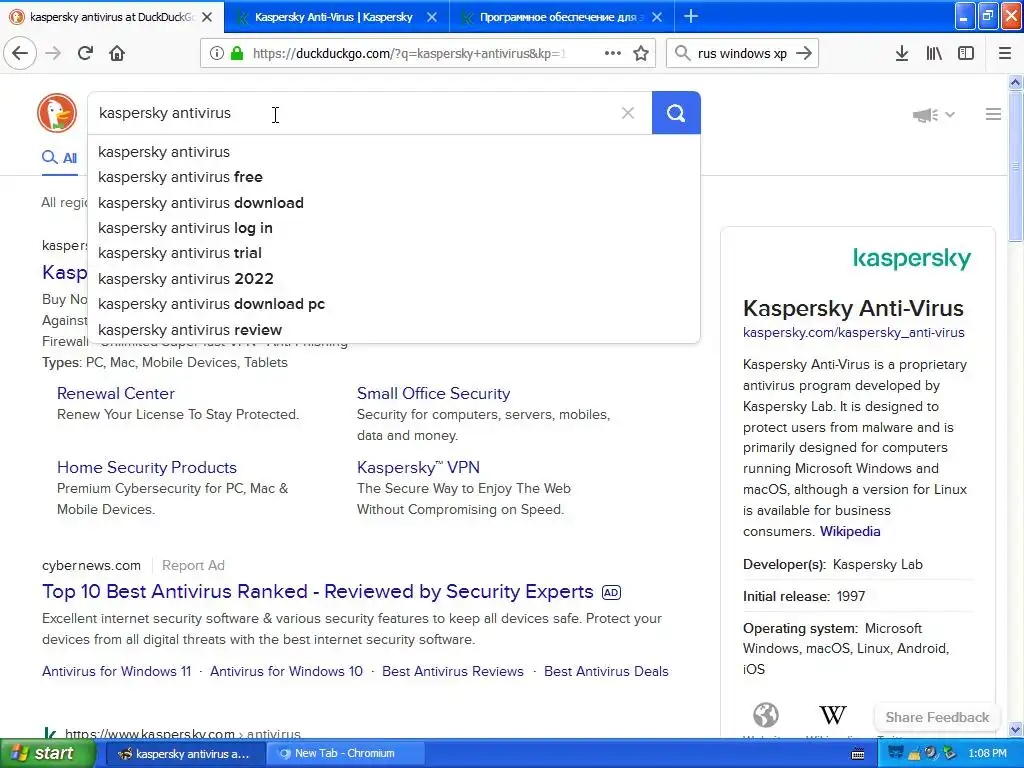
Task: Reload the current page
Action: pos(85,53)
